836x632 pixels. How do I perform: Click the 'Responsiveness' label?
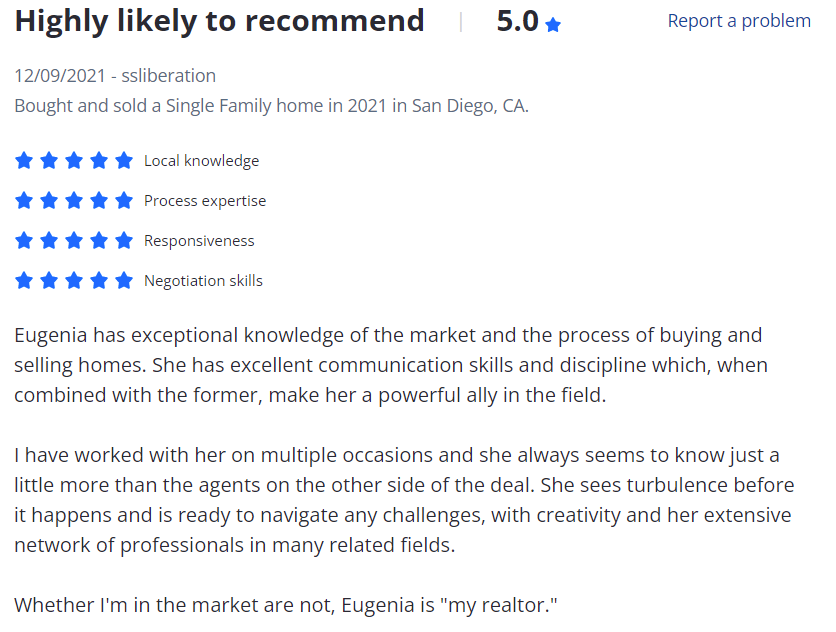(x=199, y=241)
